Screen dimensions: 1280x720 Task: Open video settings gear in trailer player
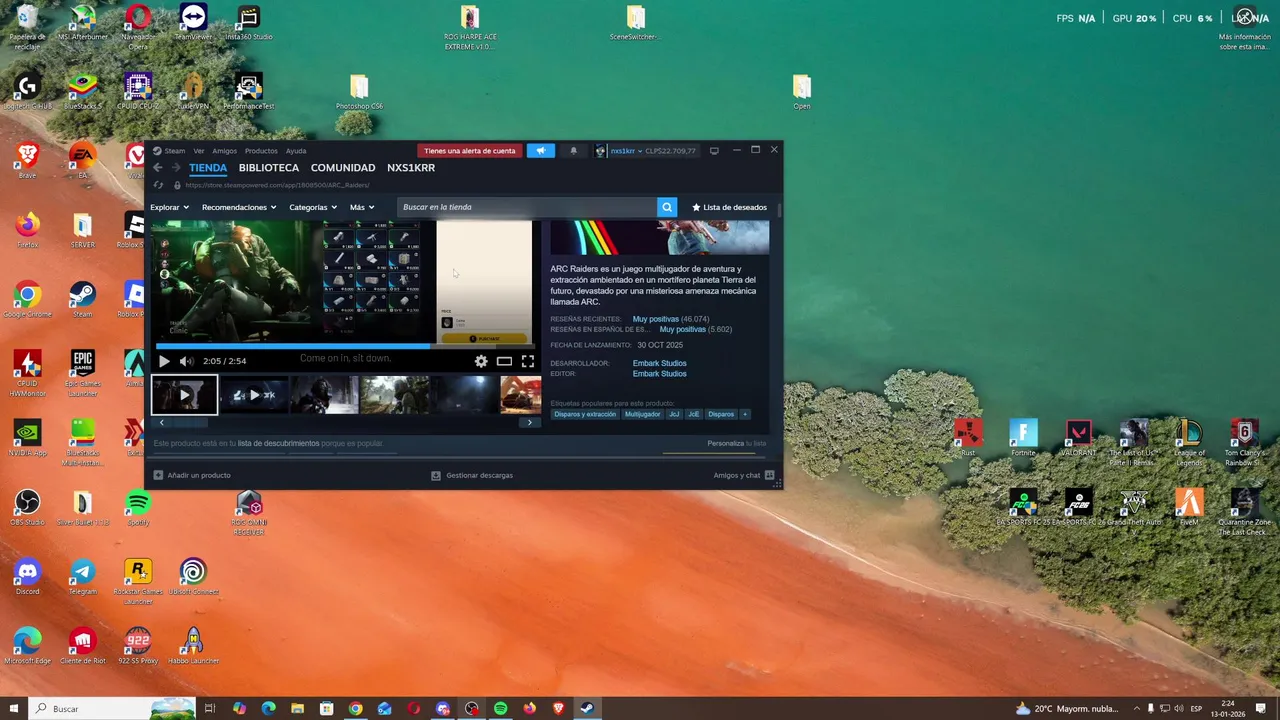pos(481,361)
